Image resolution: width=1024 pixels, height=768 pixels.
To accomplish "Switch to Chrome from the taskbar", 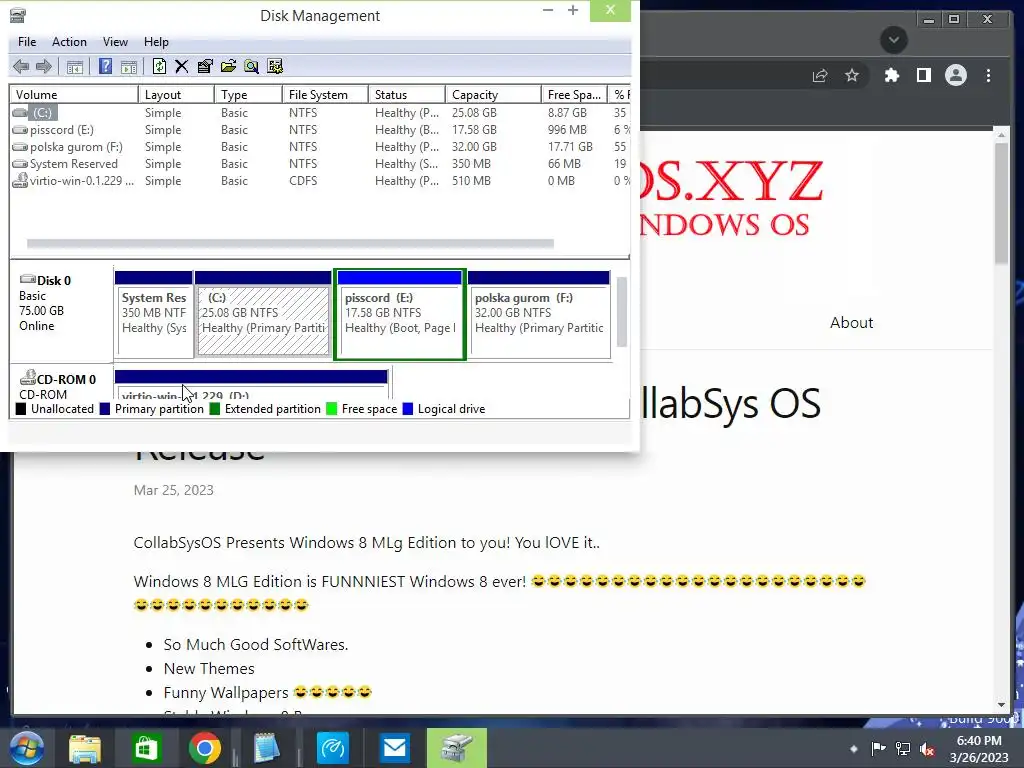I will tap(205, 748).
